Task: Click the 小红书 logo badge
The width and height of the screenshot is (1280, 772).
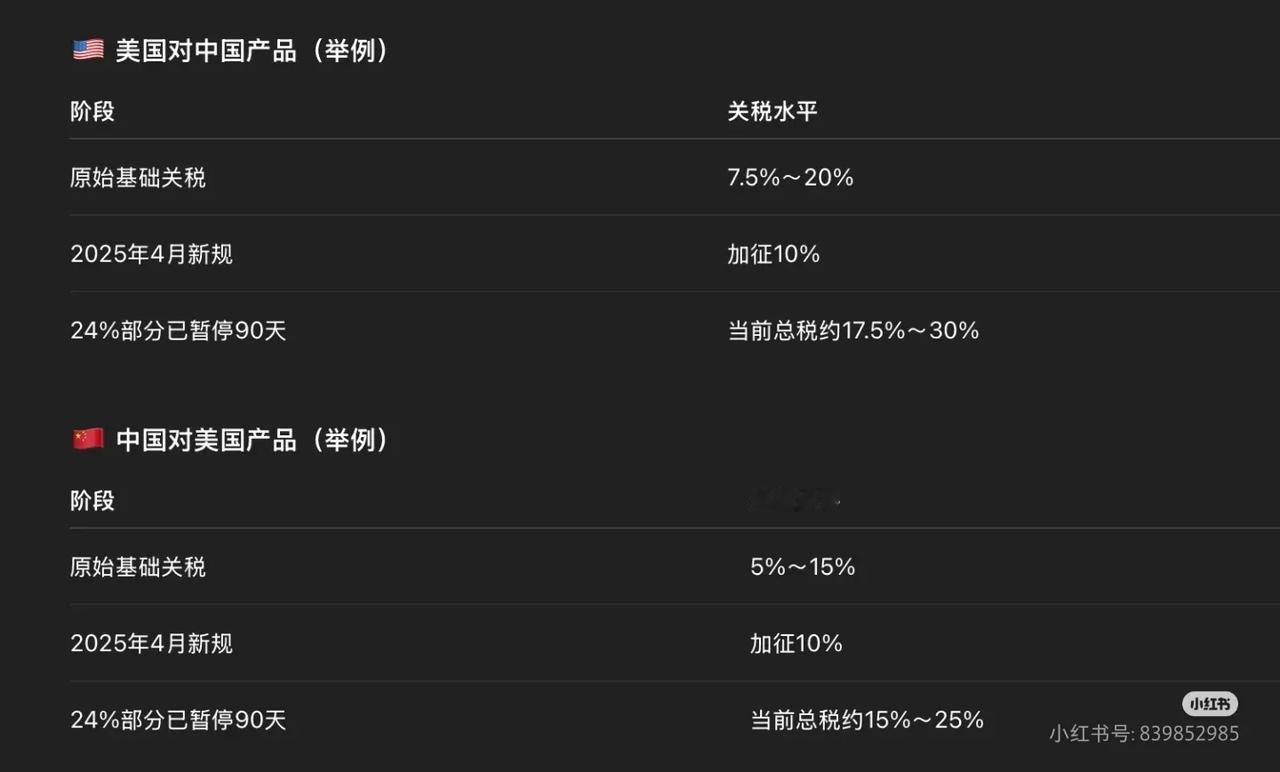Action: click(1210, 704)
